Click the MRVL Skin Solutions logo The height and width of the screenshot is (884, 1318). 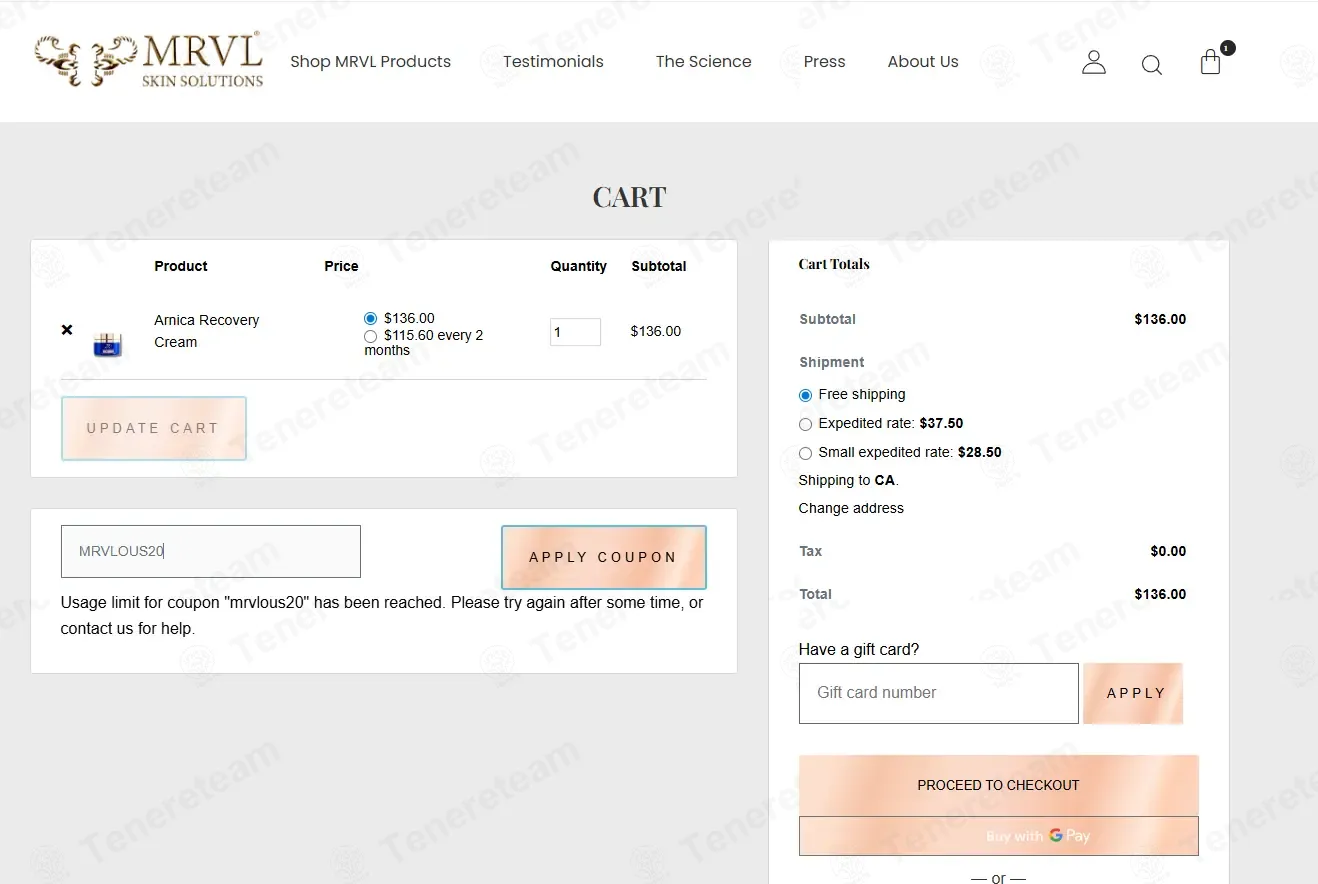[149, 60]
